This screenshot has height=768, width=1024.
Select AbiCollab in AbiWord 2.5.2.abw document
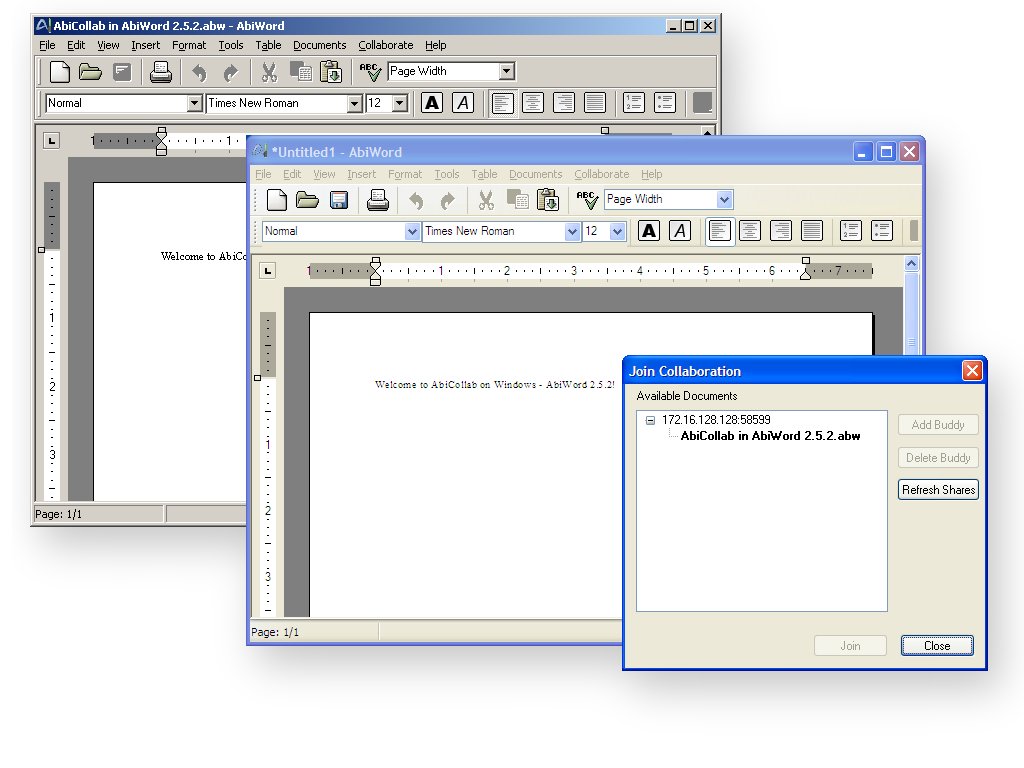pyautogui.click(x=770, y=436)
